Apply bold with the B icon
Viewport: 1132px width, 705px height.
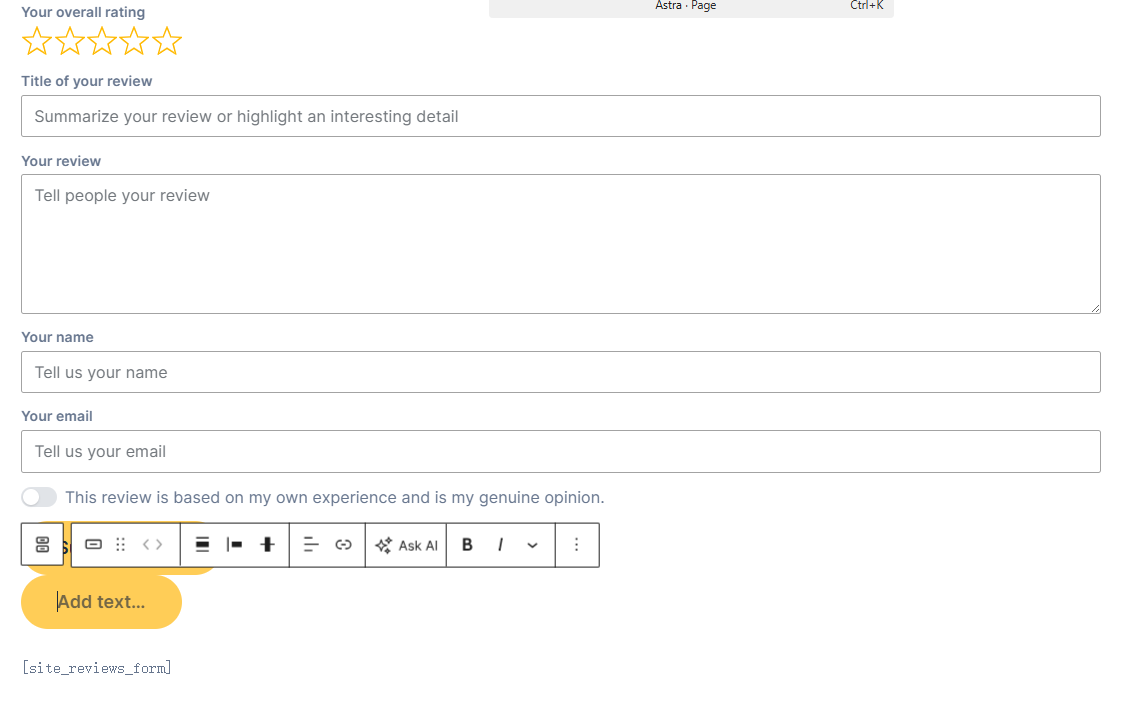(467, 544)
